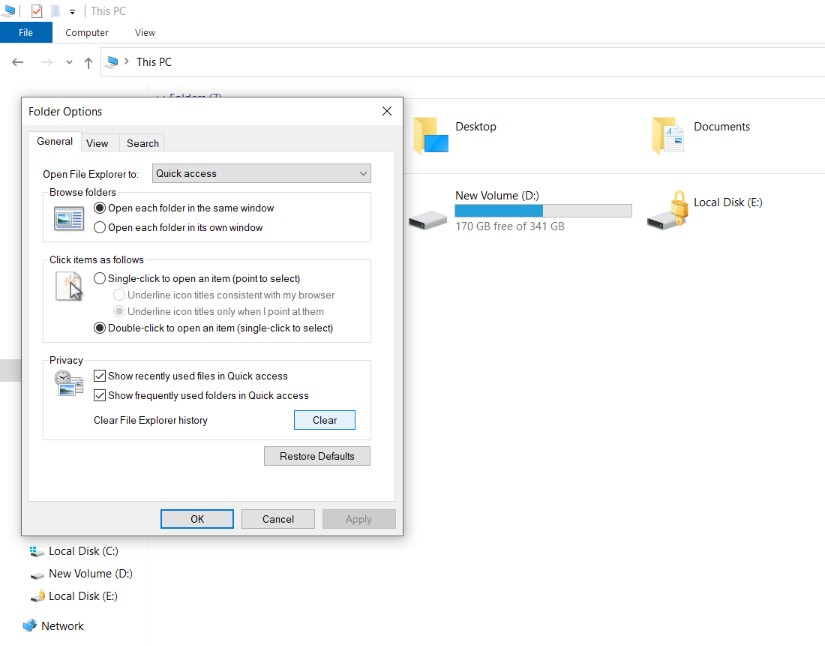Click Restore Defaults
825x646 pixels.
coord(317,456)
